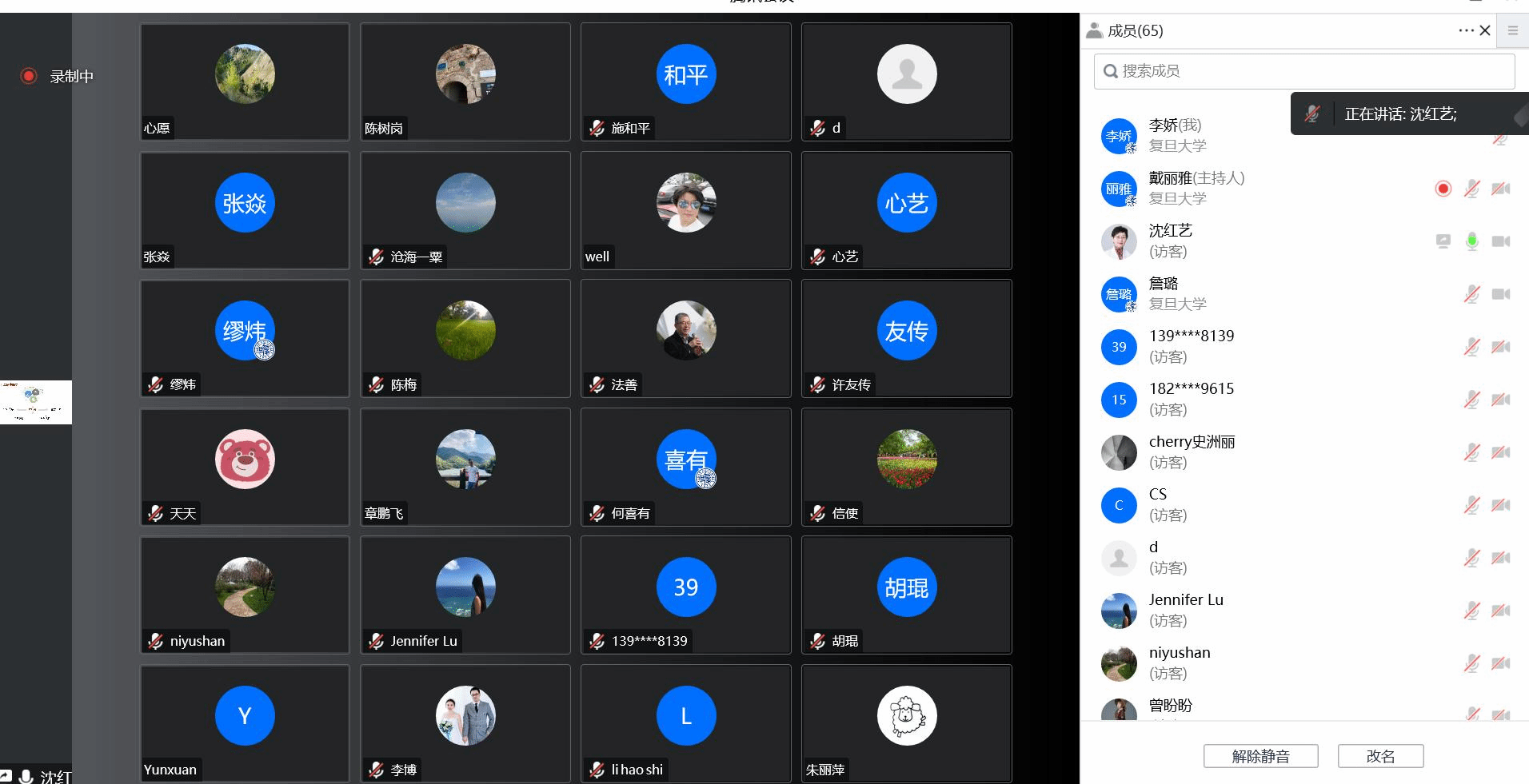The height and width of the screenshot is (784, 1529).
Task: Click the disabled camera icon for cherry史洲丽
Action: 1501,452
